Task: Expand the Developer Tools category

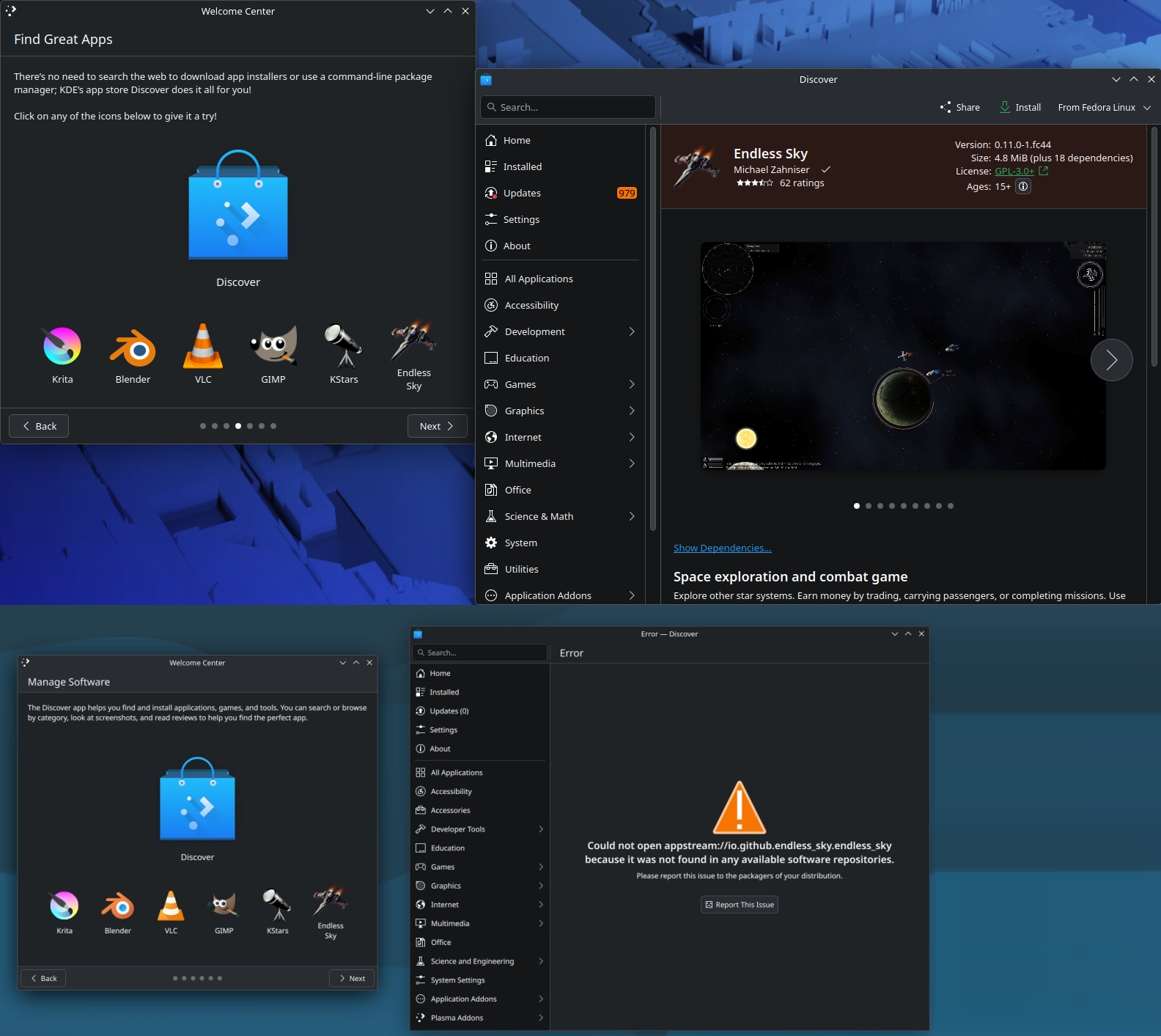Action: [x=480, y=829]
